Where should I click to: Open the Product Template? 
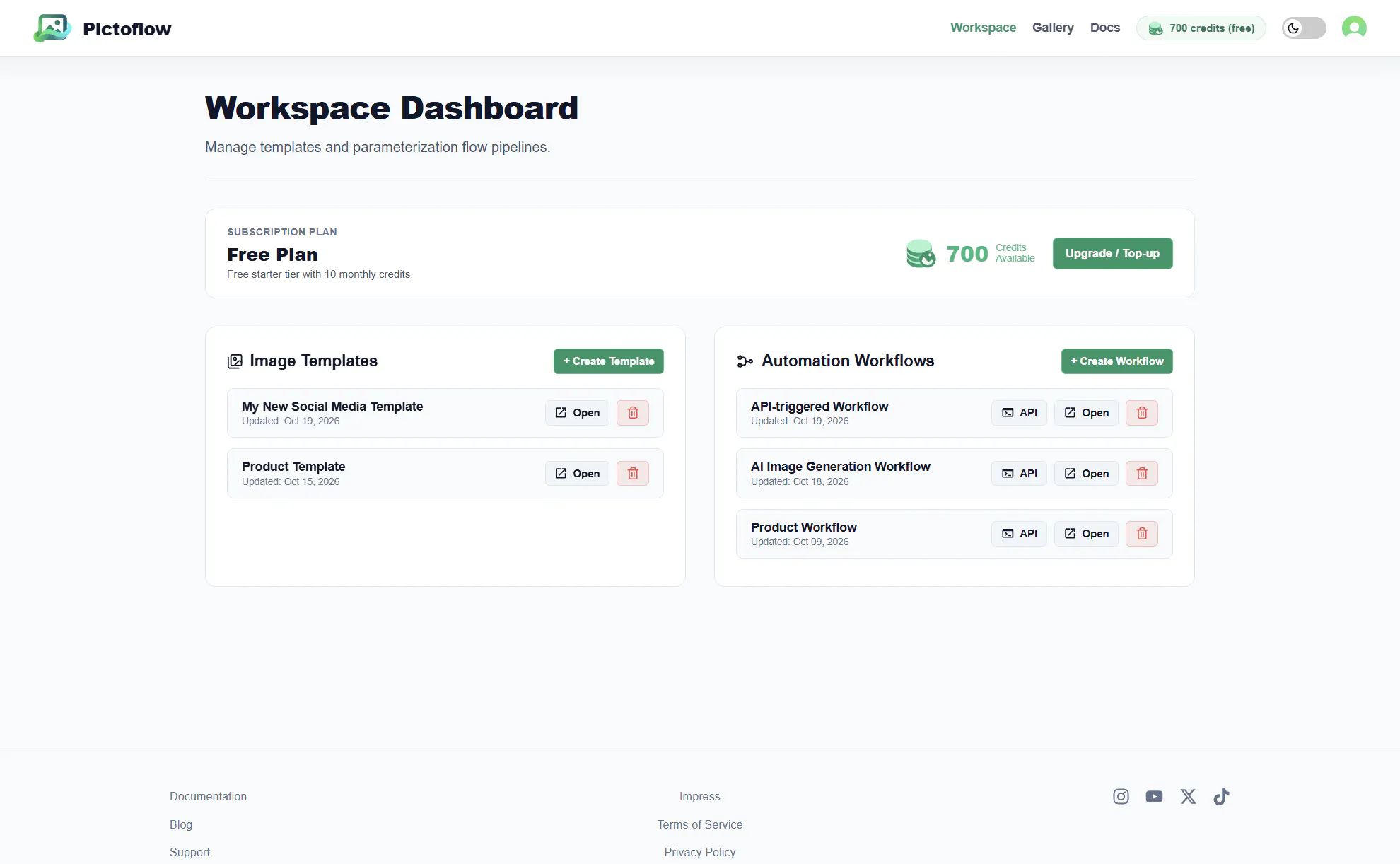(577, 474)
